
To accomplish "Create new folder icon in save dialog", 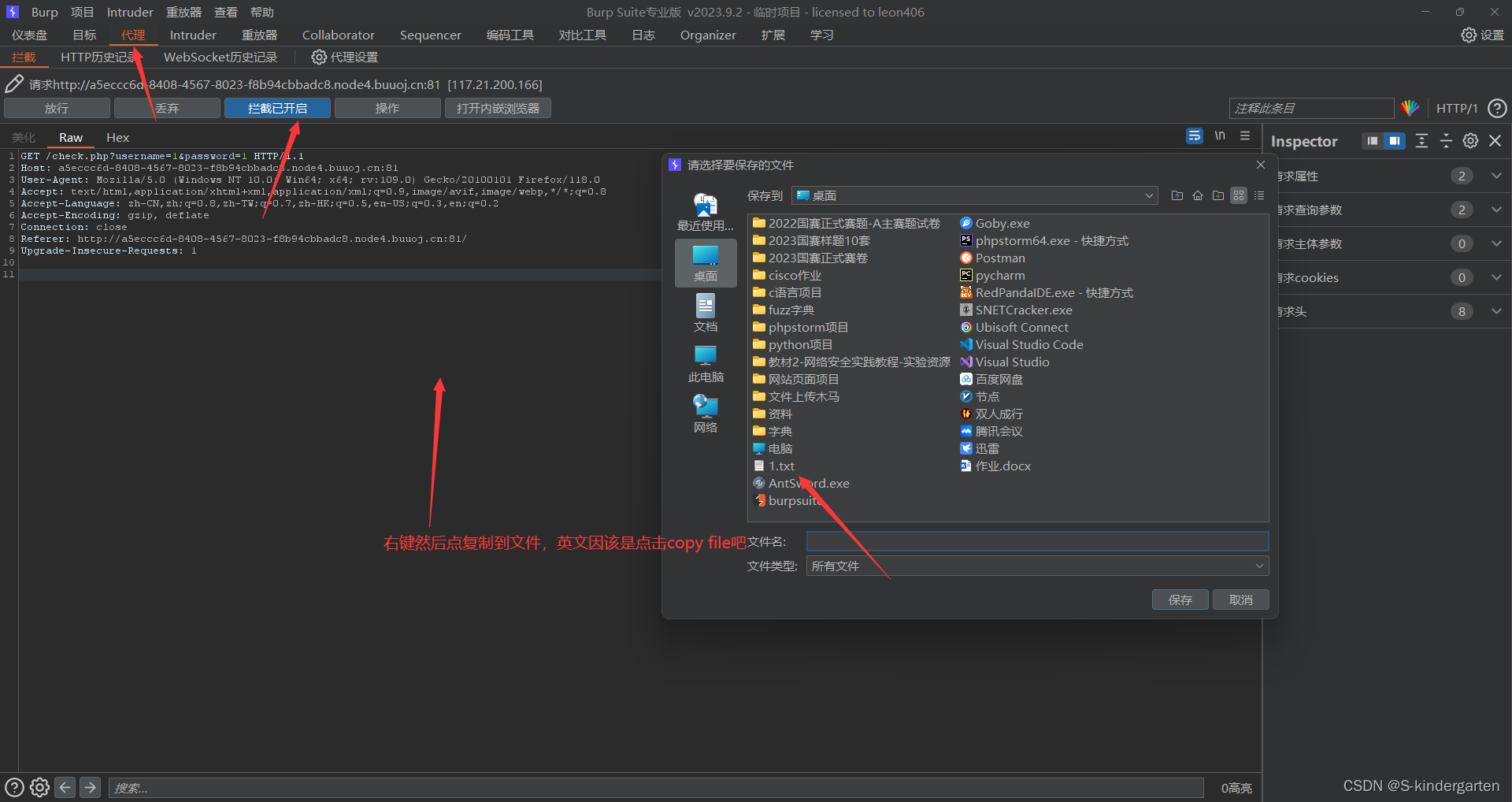I will 1218,195.
